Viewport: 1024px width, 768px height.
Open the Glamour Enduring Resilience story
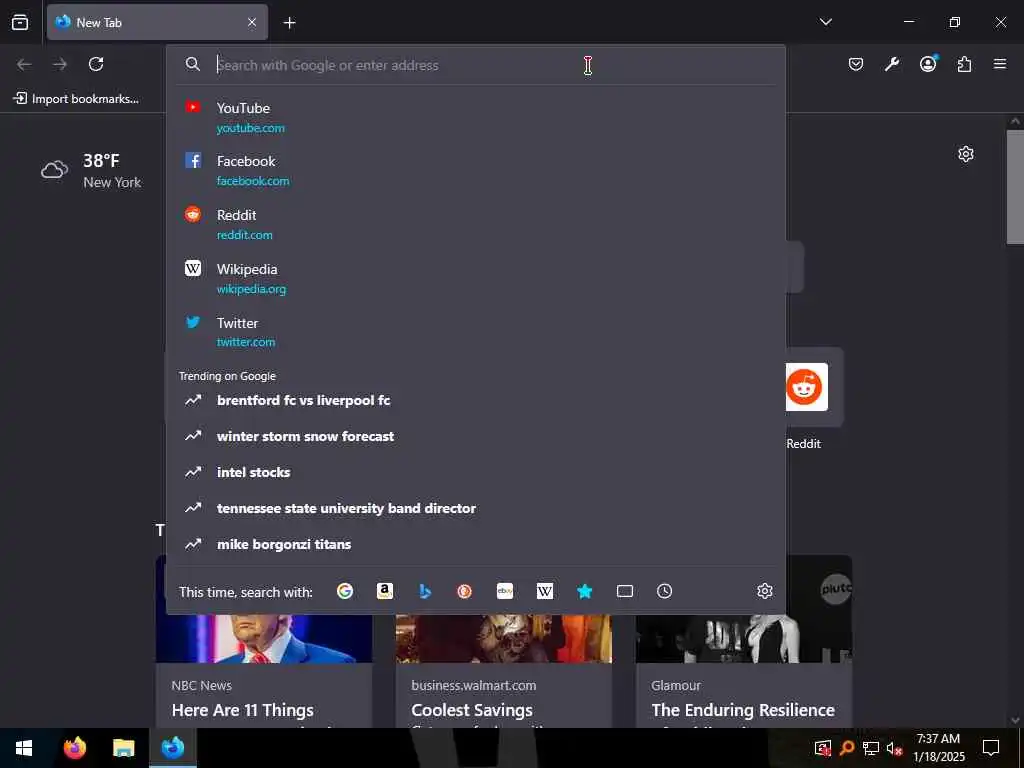pyautogui.click(x=744, y=671)
